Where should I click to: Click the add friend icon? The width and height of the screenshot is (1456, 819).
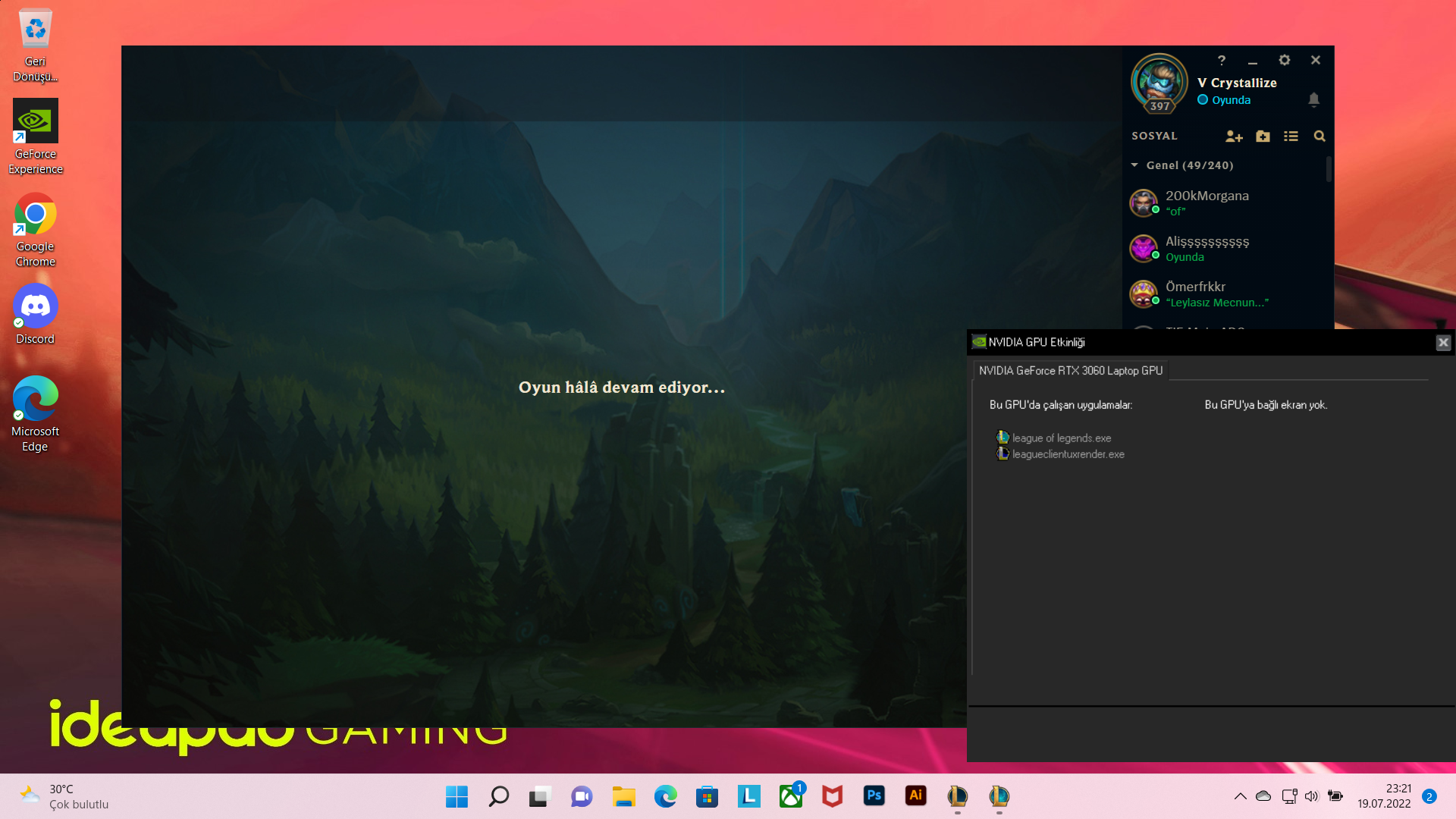(x=1234, y=136)
